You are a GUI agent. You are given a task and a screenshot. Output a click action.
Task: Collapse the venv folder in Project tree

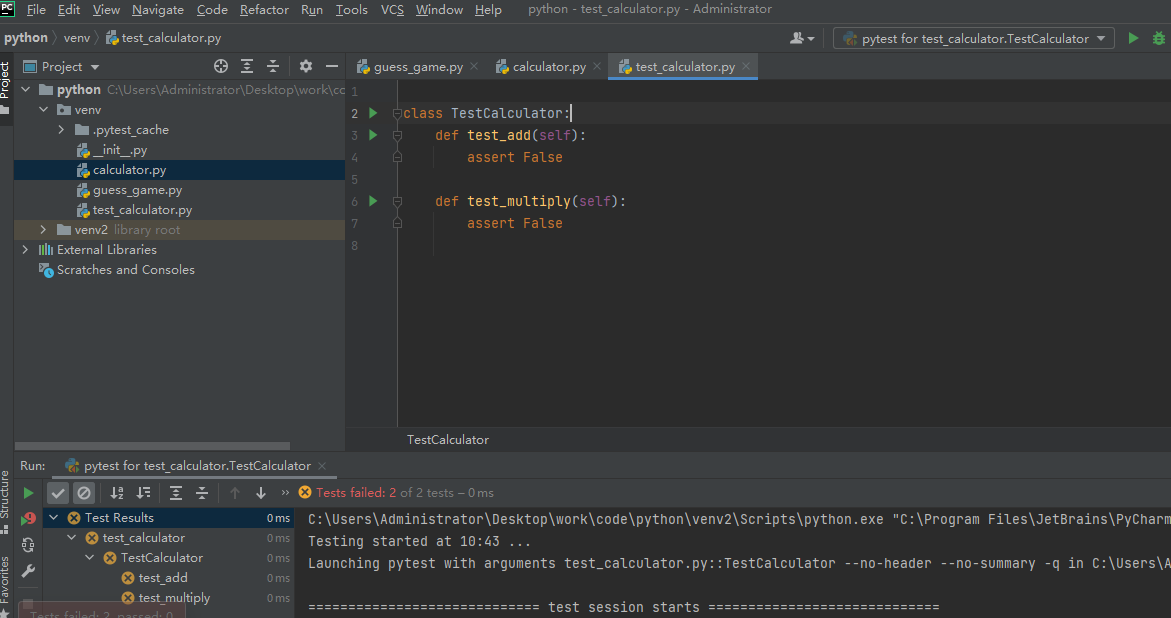pyautogui.click(x=41, y=109)
